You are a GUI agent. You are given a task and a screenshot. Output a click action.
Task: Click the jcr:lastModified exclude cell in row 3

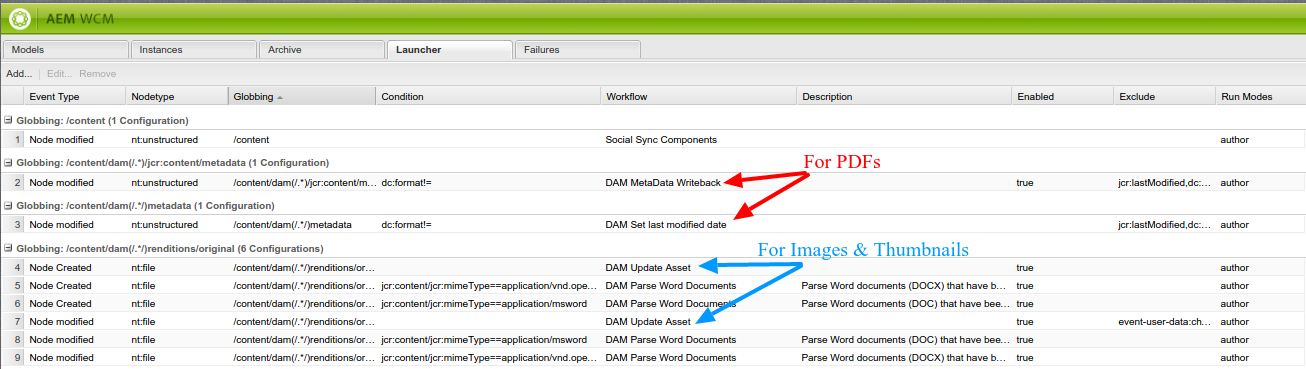click(x=1165, y=225)
